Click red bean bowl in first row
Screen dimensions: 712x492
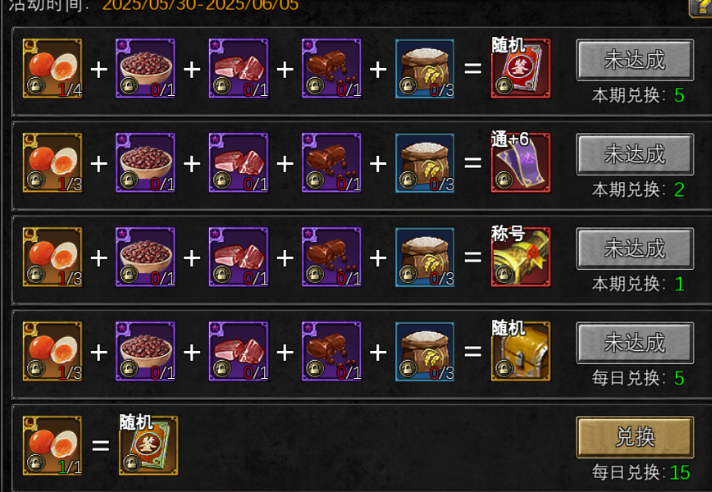[x=146, y=69]
